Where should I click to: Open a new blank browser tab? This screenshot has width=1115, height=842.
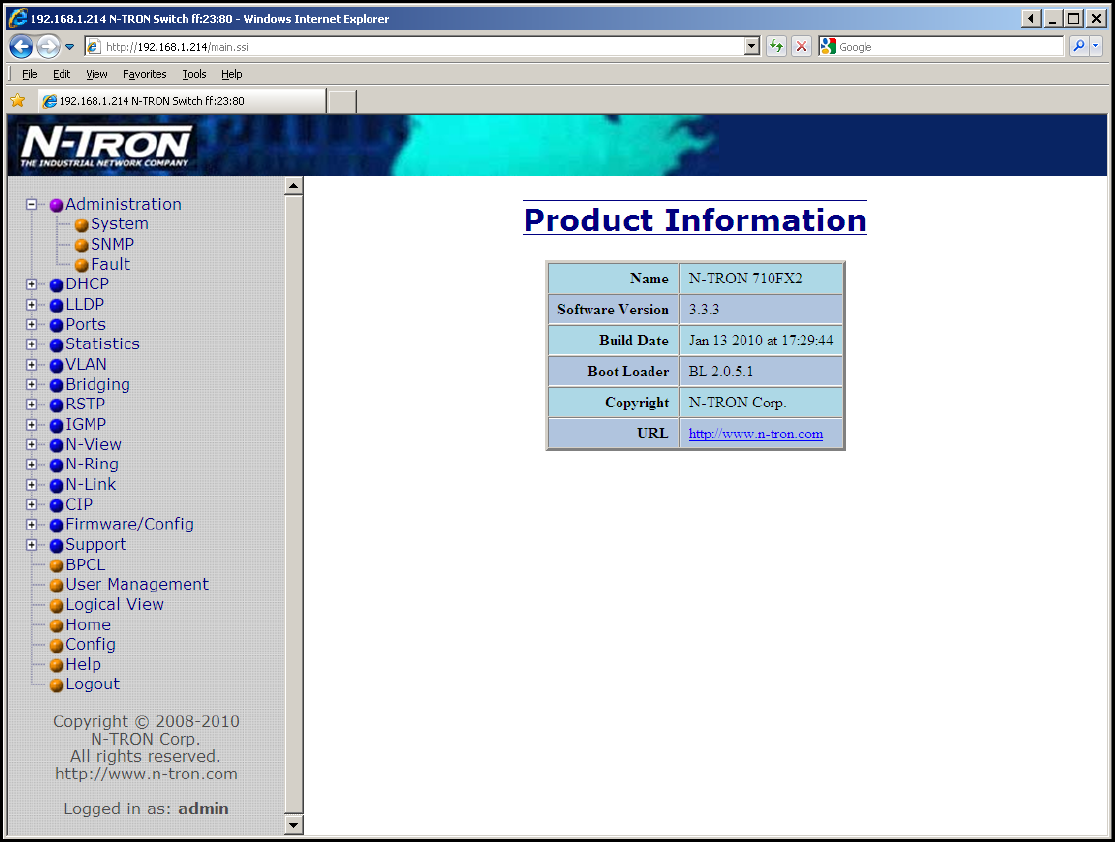(x=342, y=102)
